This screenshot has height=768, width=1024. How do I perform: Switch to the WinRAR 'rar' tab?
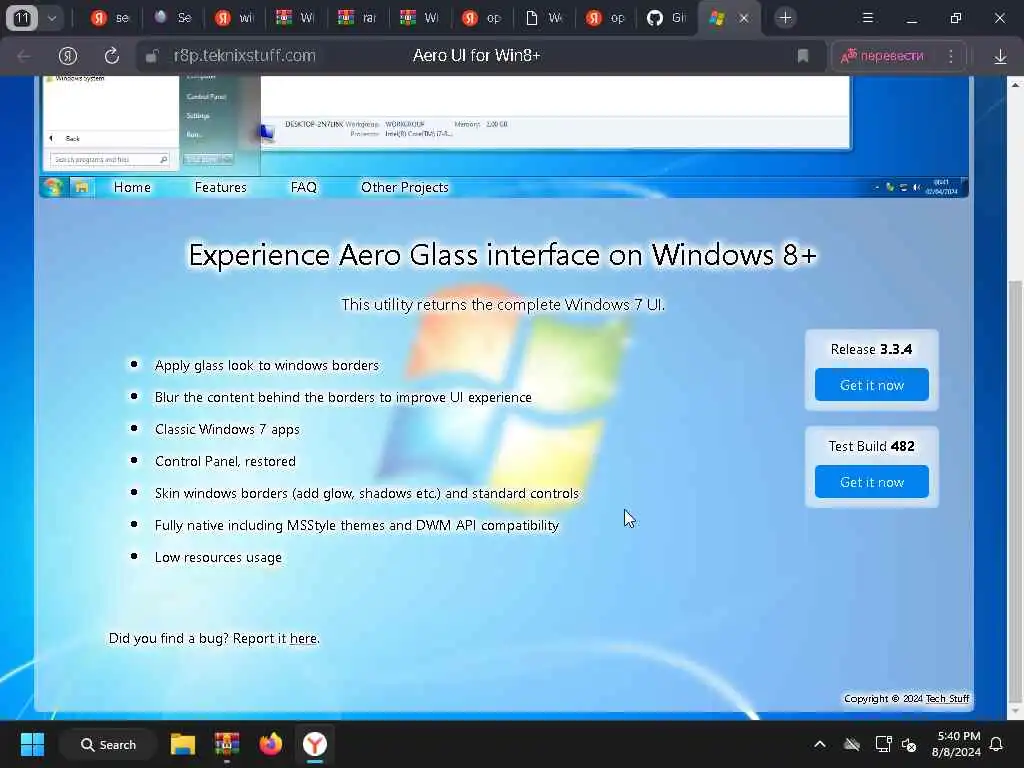tap(357, 18)
